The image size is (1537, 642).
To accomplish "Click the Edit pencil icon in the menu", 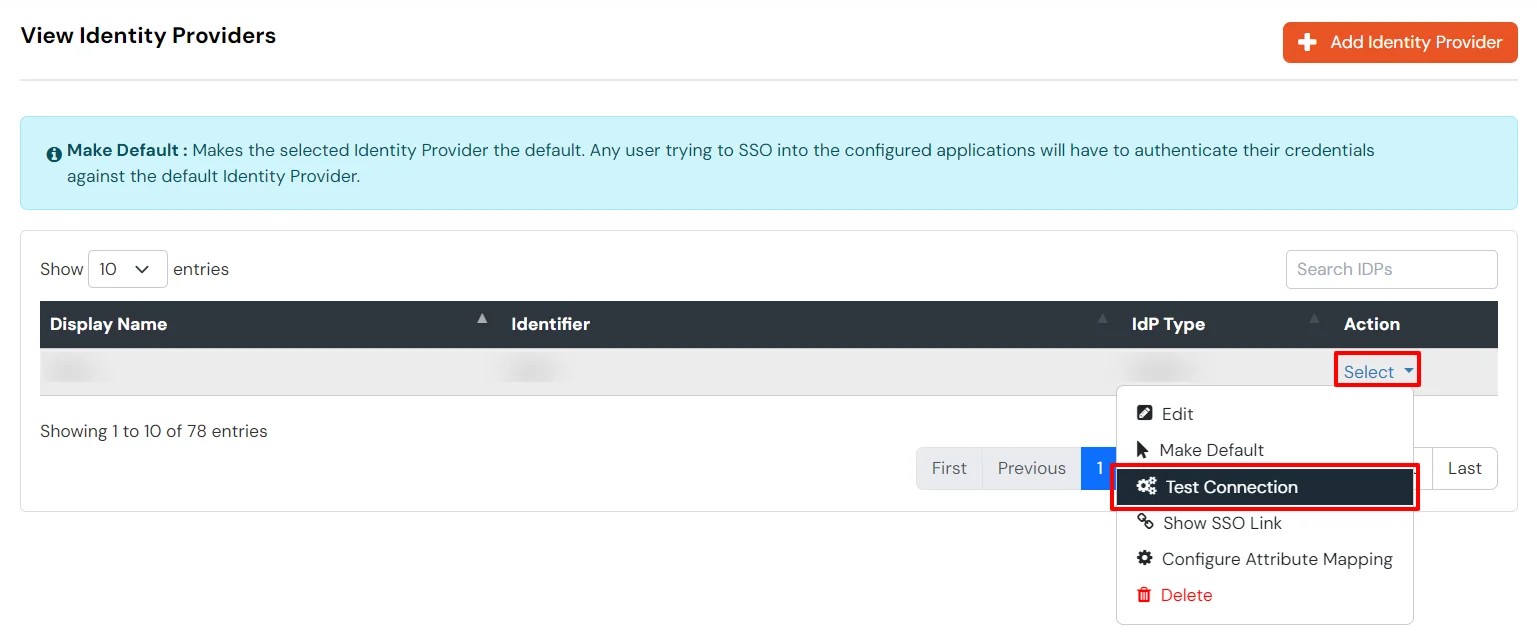I will pyautogui.click(x=1144, y=413).
